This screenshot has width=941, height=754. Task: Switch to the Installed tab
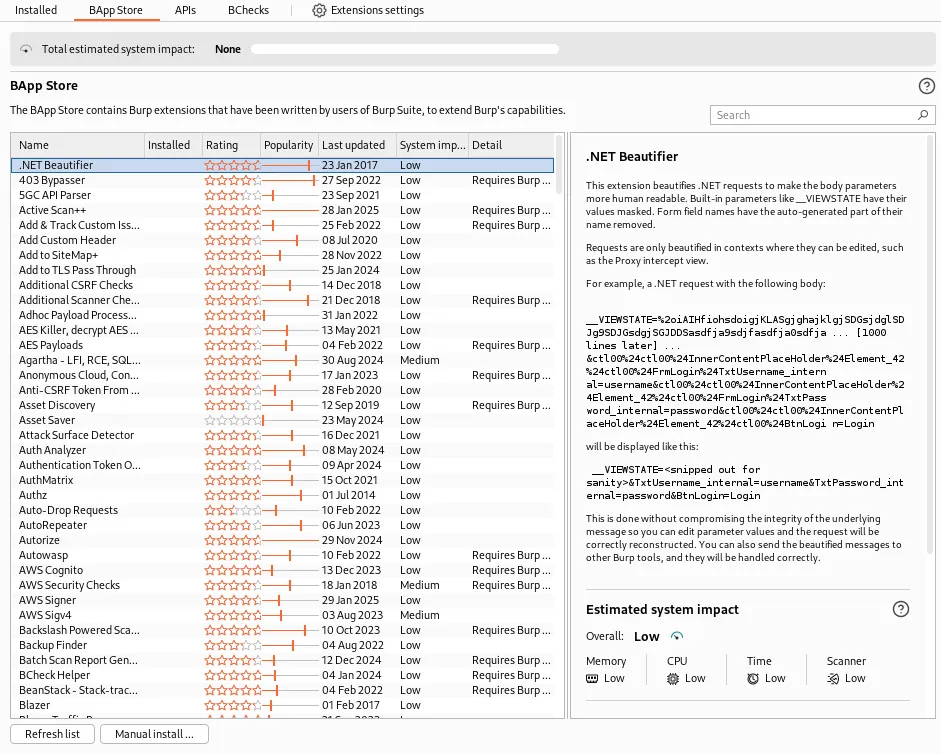(36, 10)
